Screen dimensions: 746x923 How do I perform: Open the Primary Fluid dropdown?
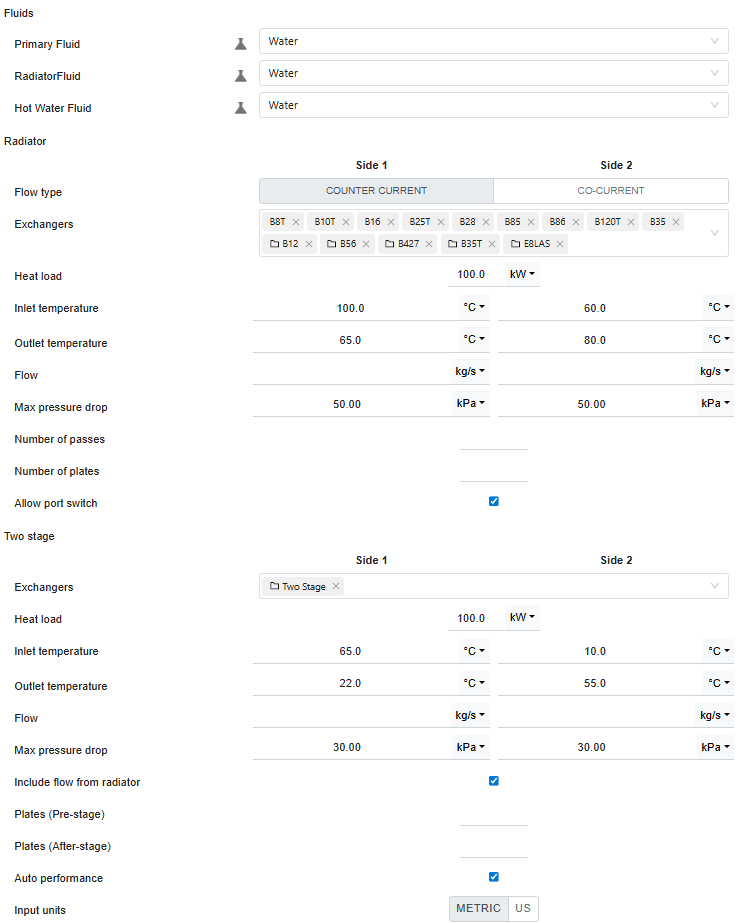click(493, 41)
